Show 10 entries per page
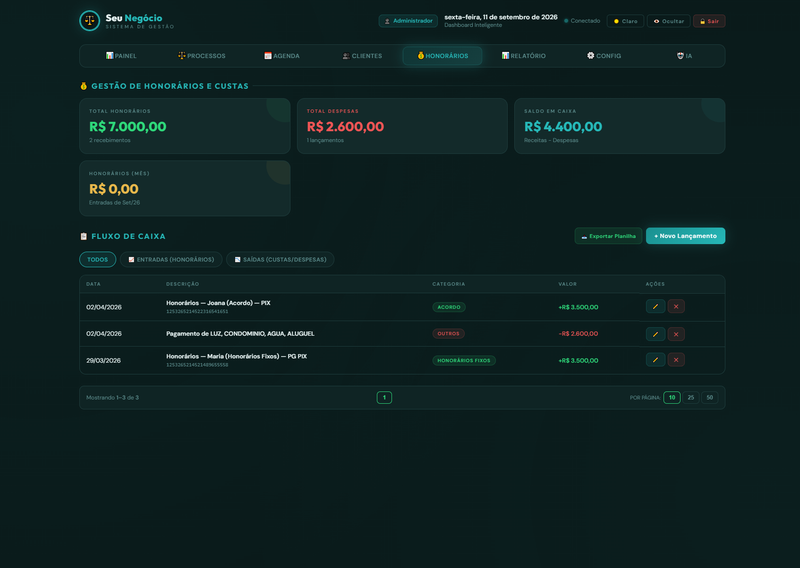This screenshot has height=568, width=800. click(x=671, y=398)
